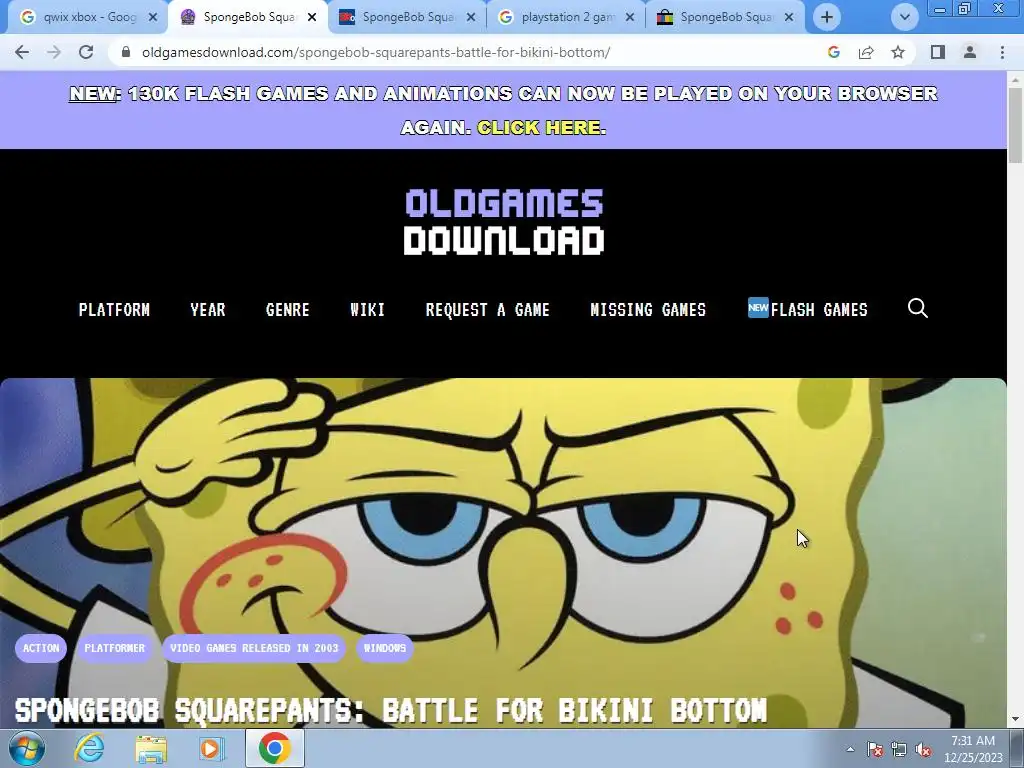The image size is (1024, 768).
Task: Open the Year menu
Action: tap(208, 310)
